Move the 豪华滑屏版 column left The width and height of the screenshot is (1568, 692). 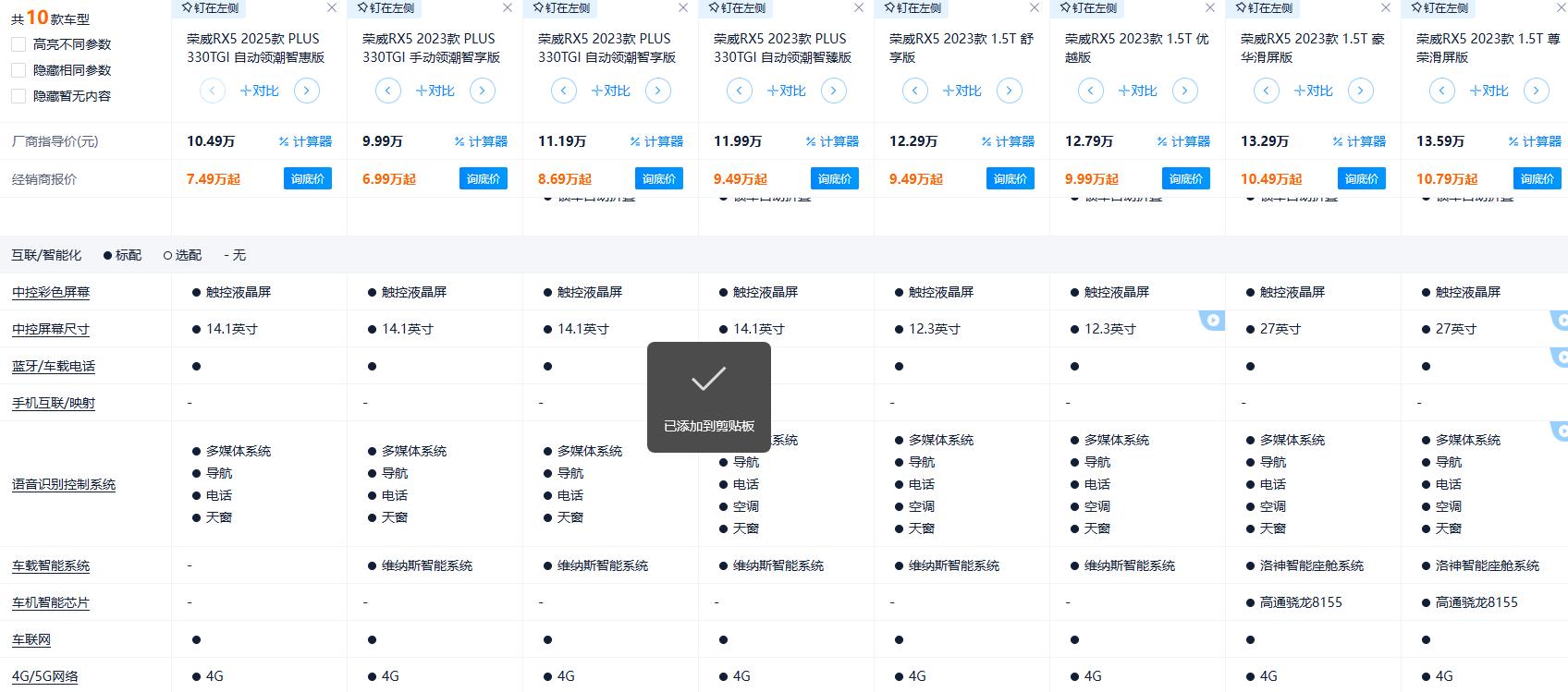(1267, 91)
